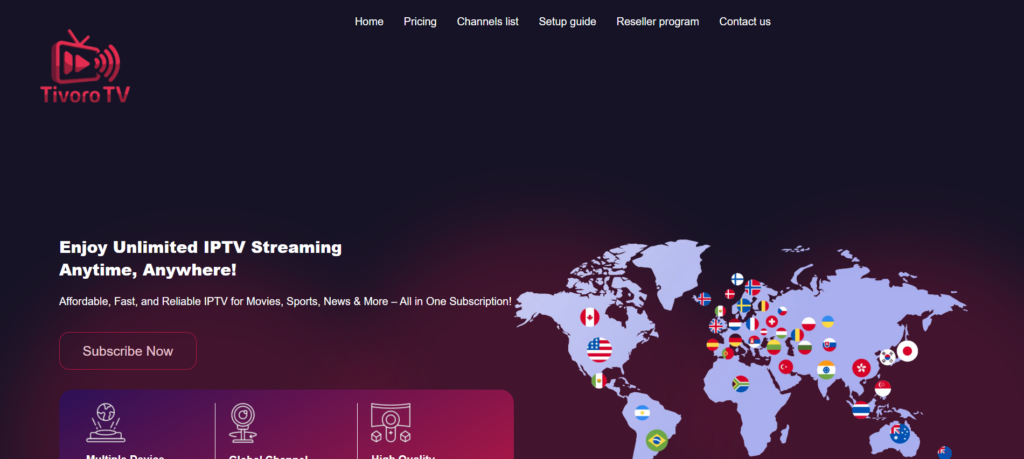Click the webcam Global Channel icon

(243, 422)
